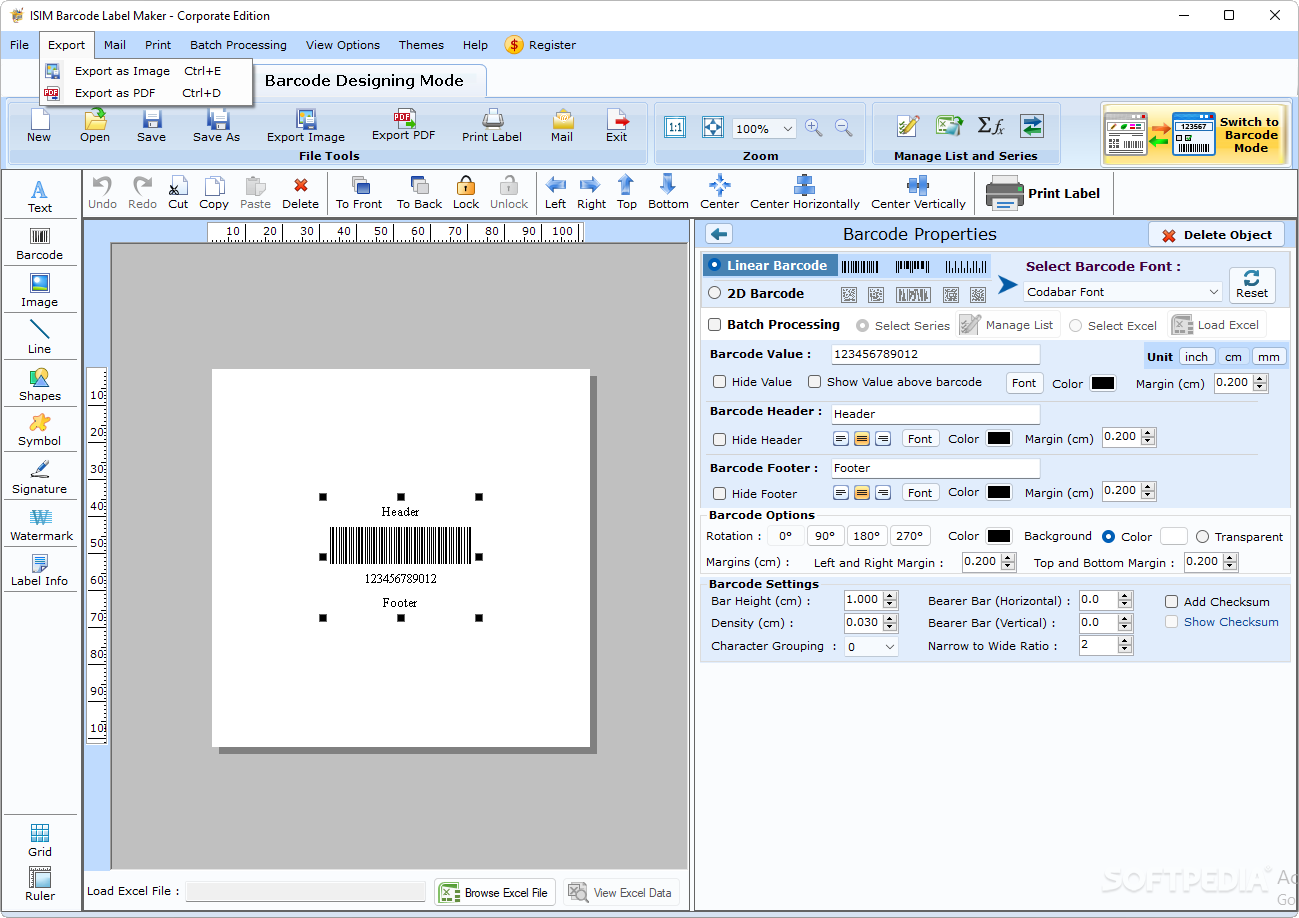The image size is (1299, 918).
Task: Click the Barcode Value input field
Action: pyautogui.click(x=936, y=354)
